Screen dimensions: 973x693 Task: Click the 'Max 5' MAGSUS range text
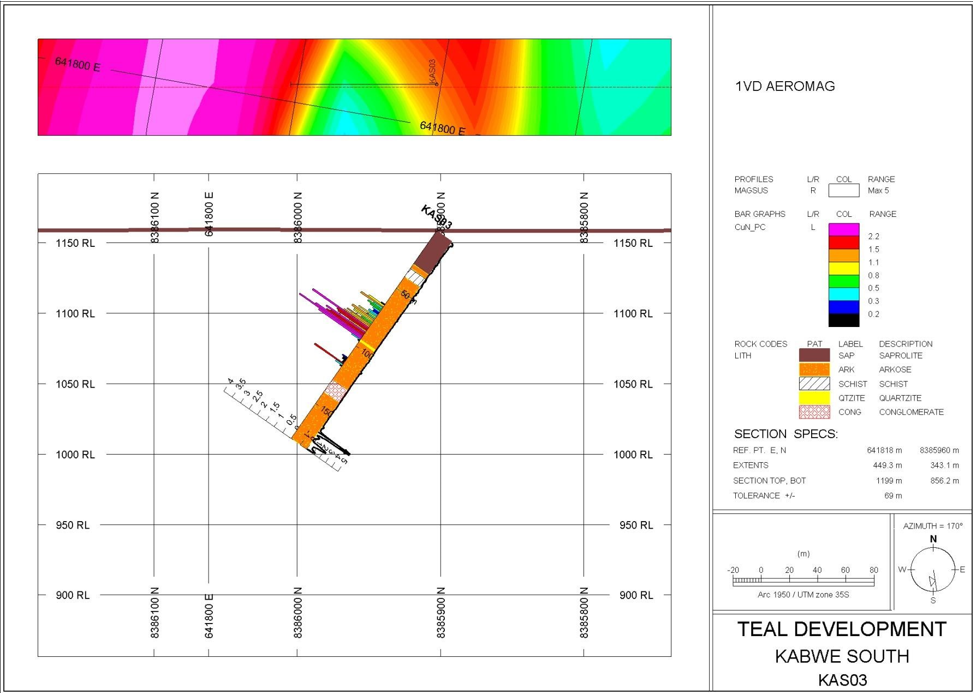pyautogui.click(x=878, y=191)
